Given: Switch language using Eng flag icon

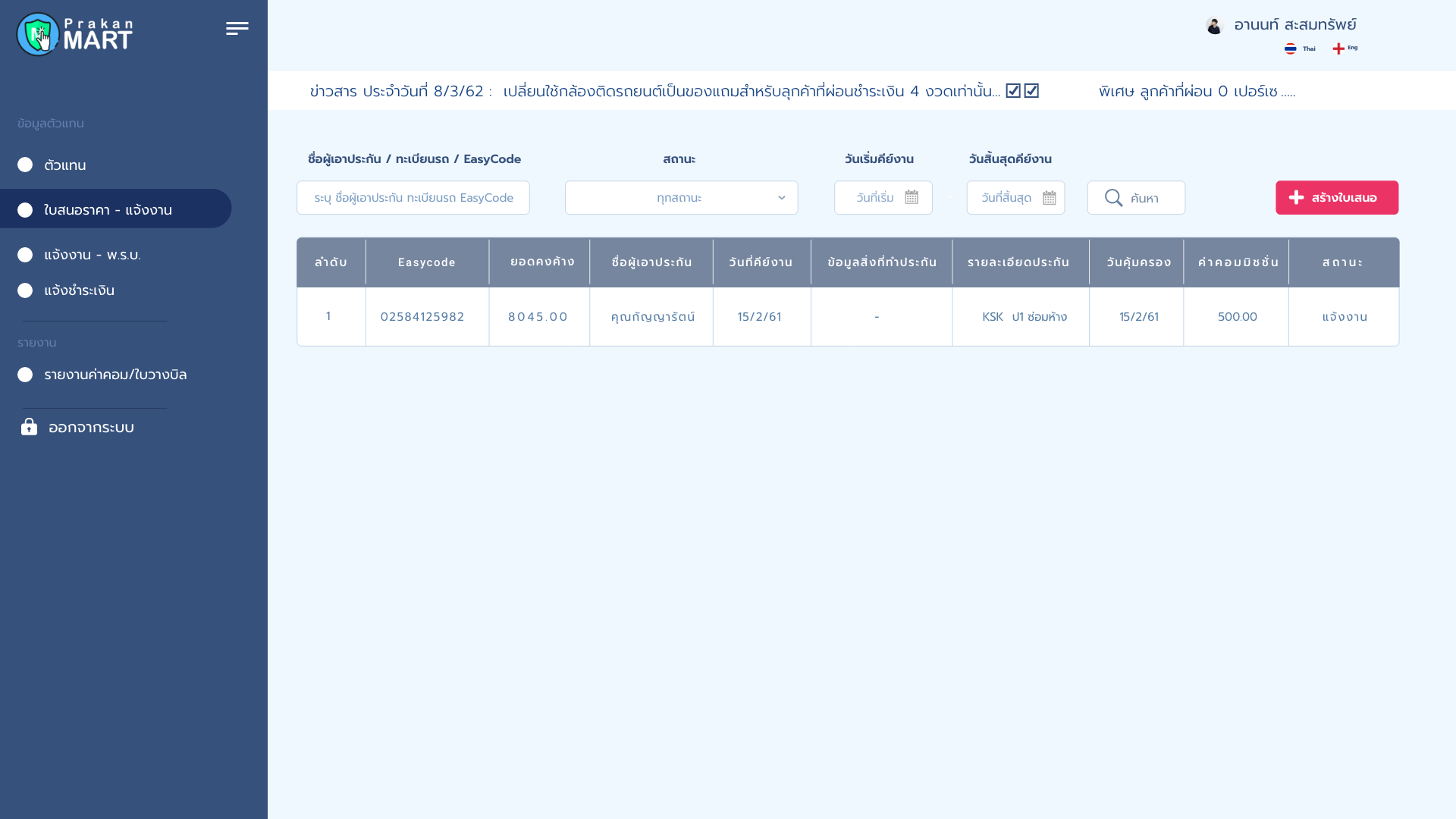Looking at the screenshot, I should [1338, 49].
